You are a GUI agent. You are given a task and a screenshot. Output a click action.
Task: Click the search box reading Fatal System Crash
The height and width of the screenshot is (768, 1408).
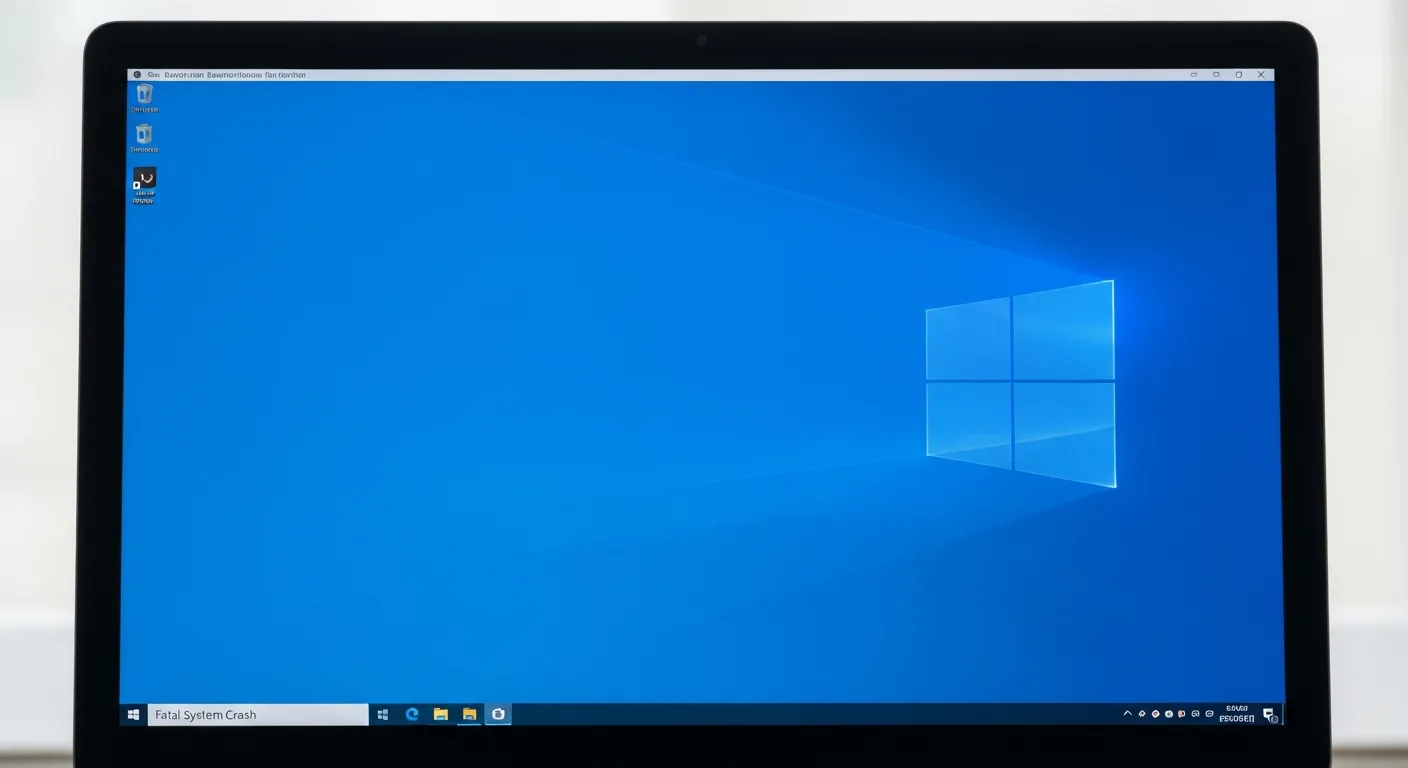(257, 714)
